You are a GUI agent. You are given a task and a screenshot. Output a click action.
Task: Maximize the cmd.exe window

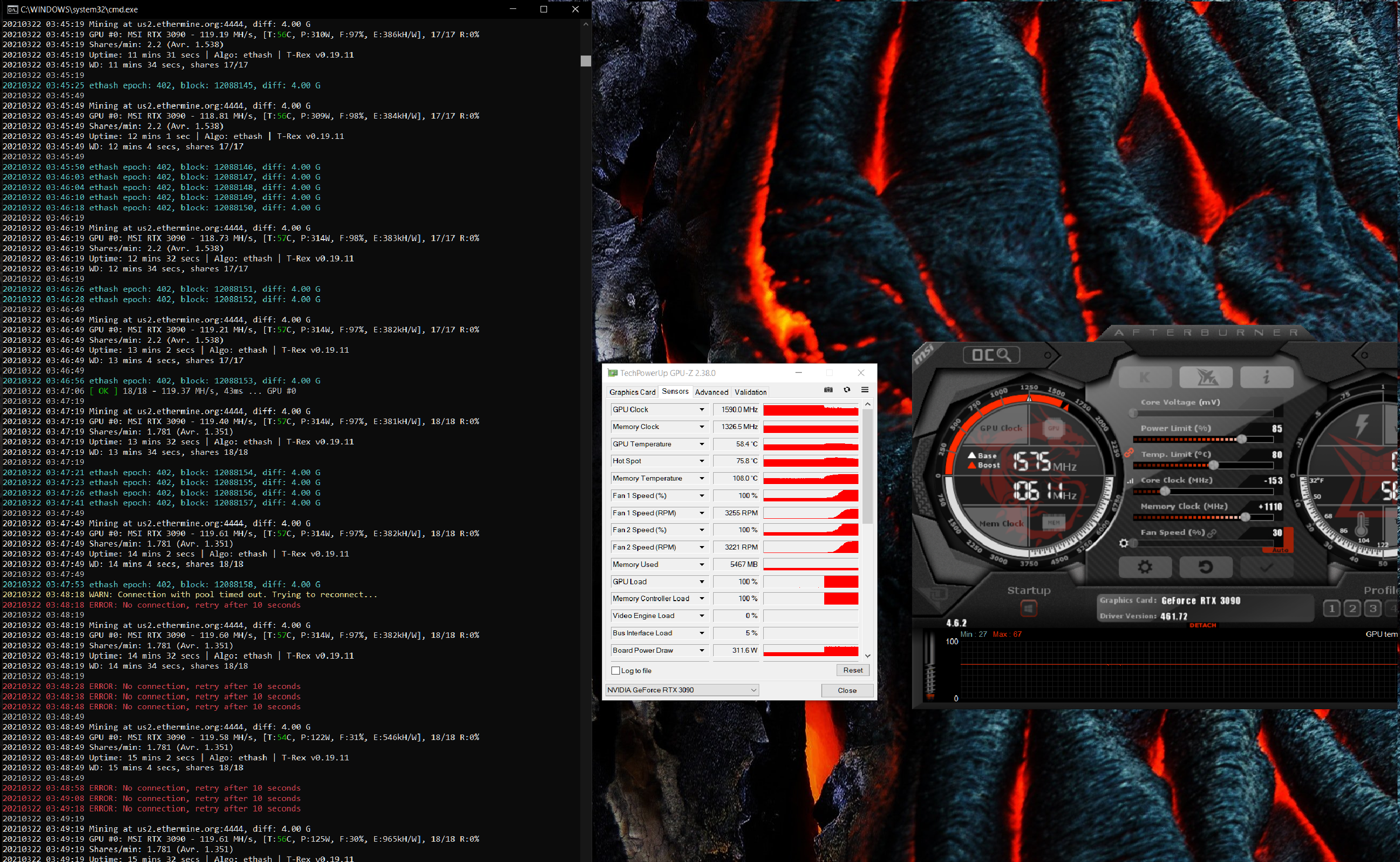pos(543,9)
